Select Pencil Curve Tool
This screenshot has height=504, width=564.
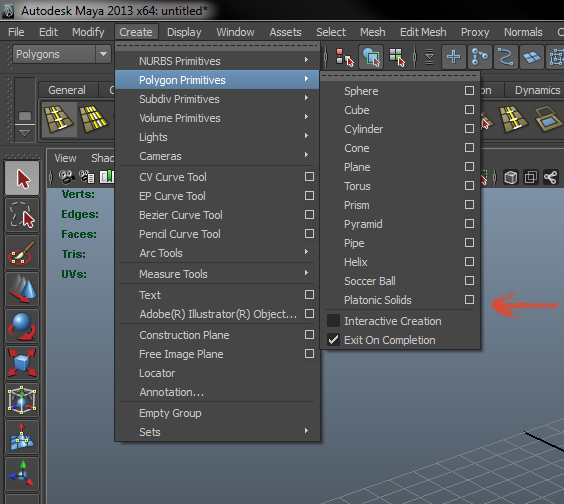179,234
